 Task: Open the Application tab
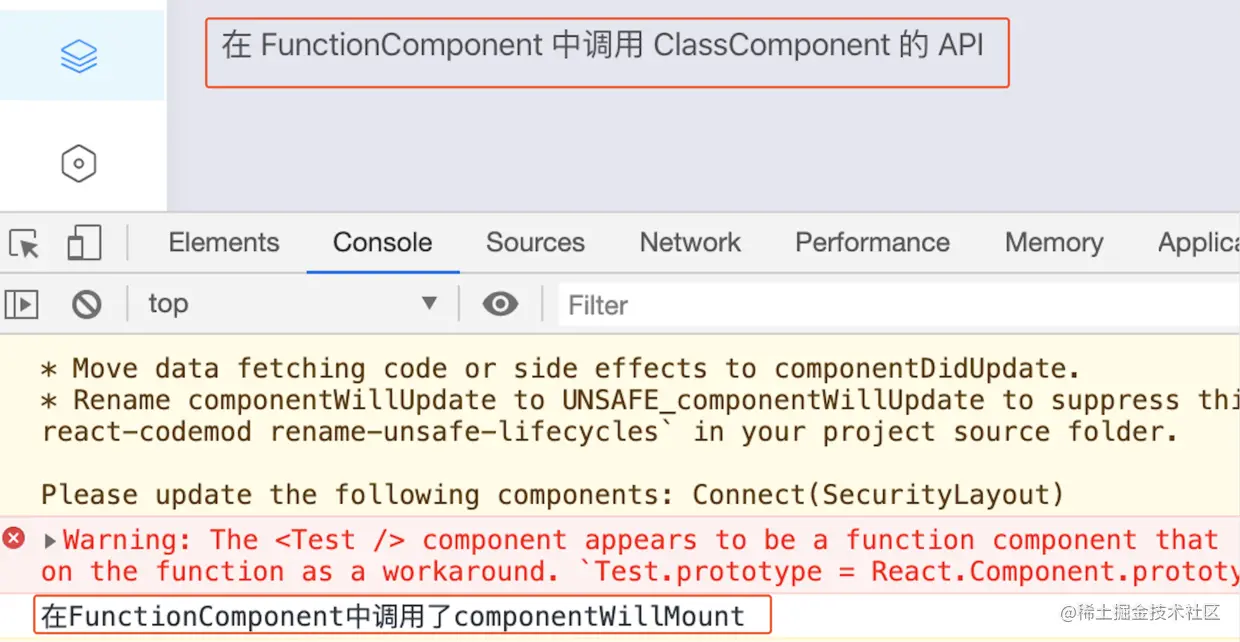click(1198, 242)
